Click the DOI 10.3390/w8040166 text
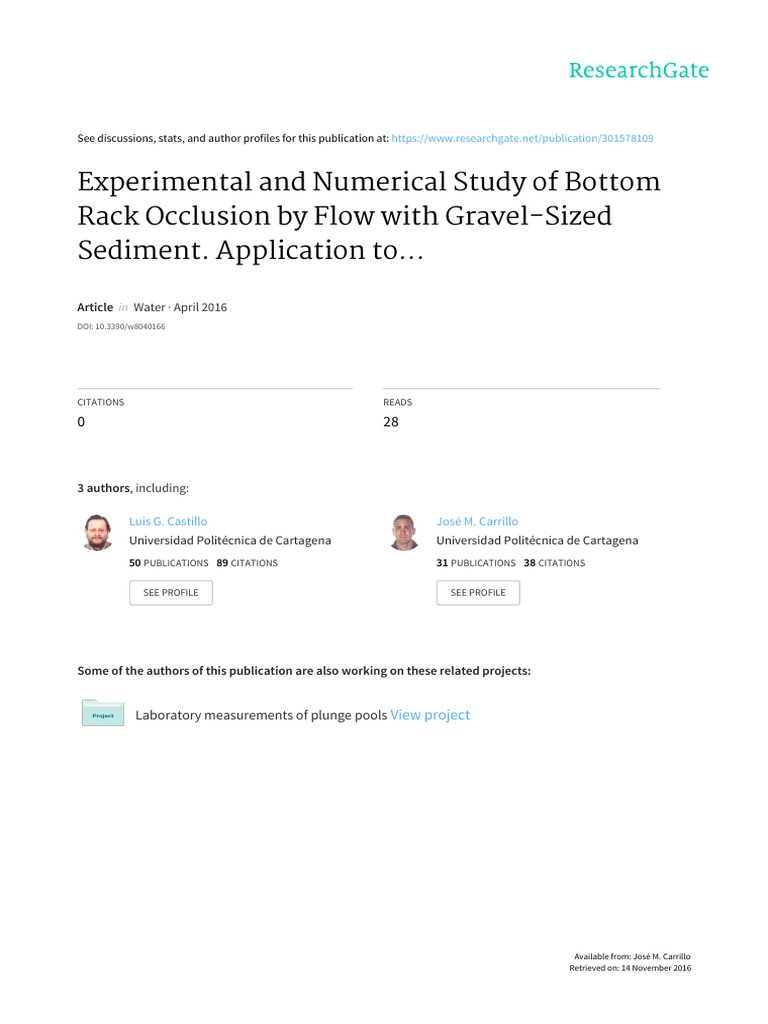 pos(121,327)
